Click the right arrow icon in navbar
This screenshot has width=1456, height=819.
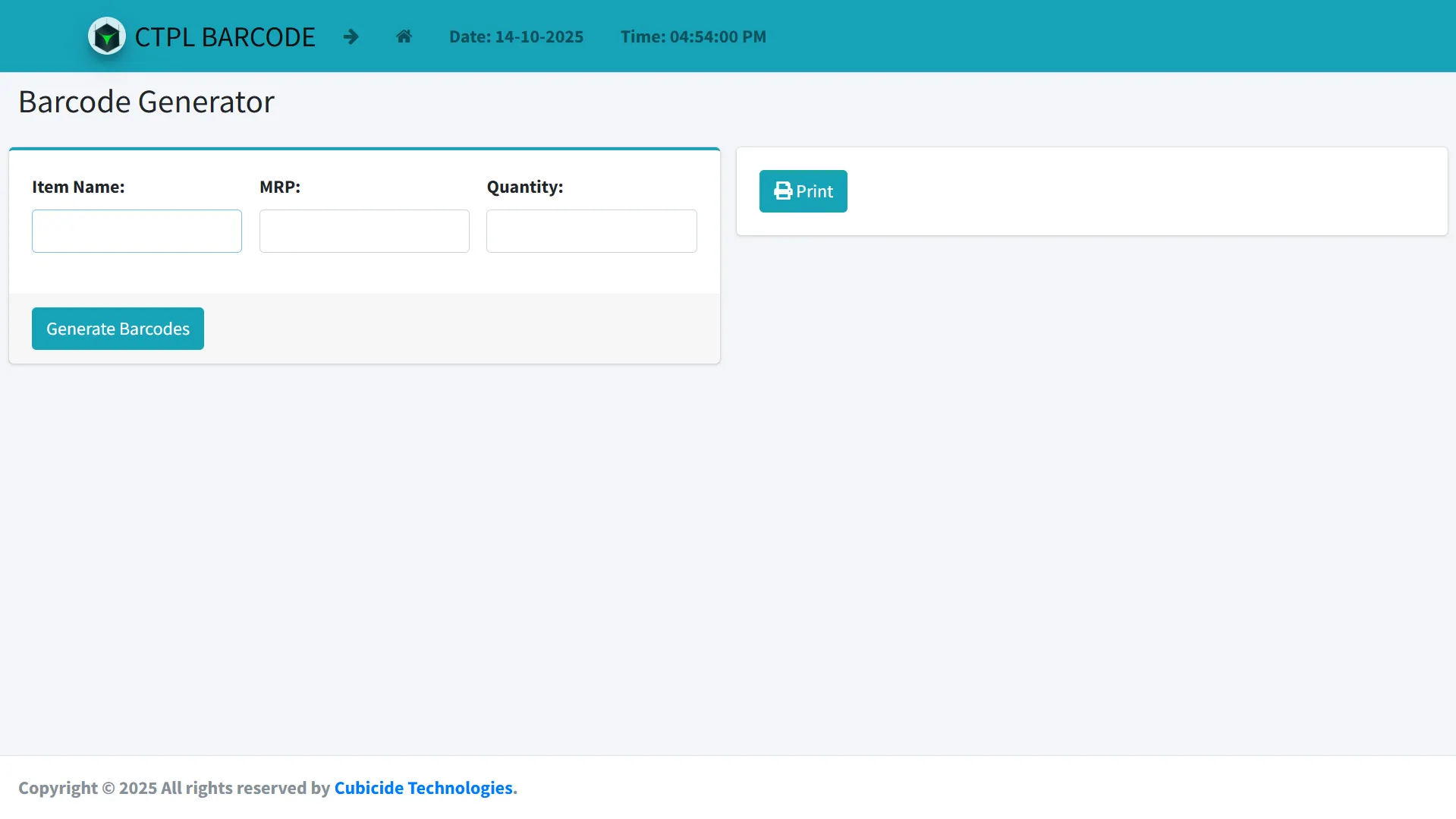[x=351, y=36]
